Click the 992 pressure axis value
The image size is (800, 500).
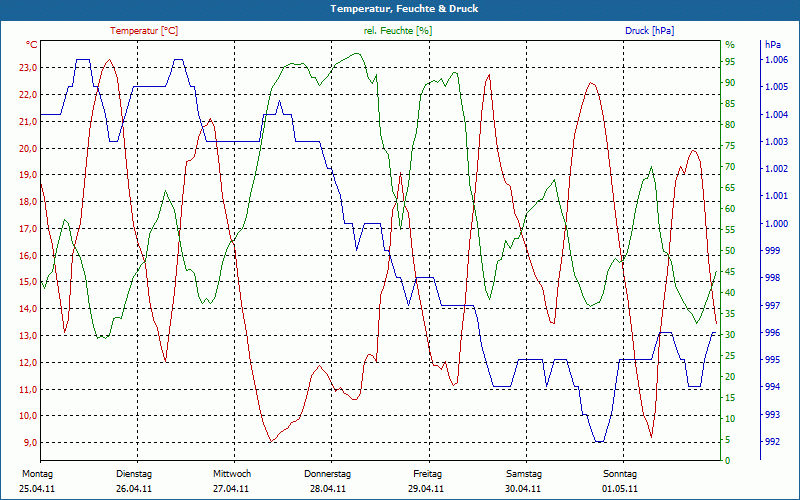pyautogui.click(x=772, y=442)
